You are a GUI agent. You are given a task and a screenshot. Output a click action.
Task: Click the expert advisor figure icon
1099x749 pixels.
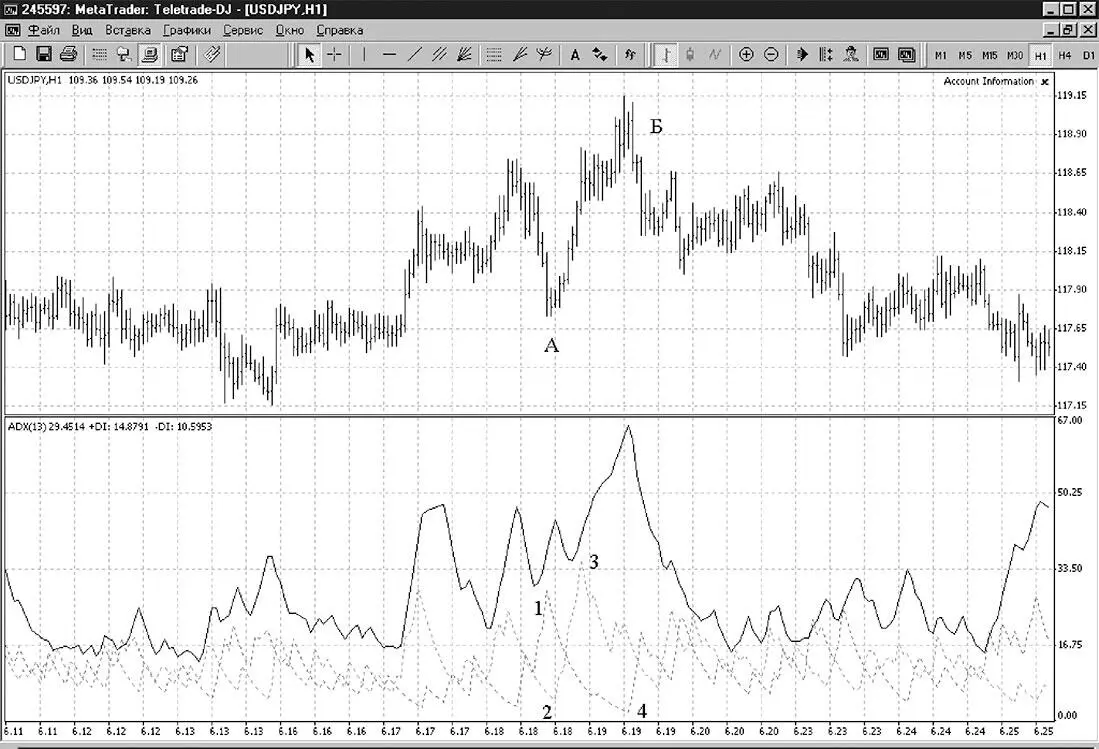tap(851, 54)
